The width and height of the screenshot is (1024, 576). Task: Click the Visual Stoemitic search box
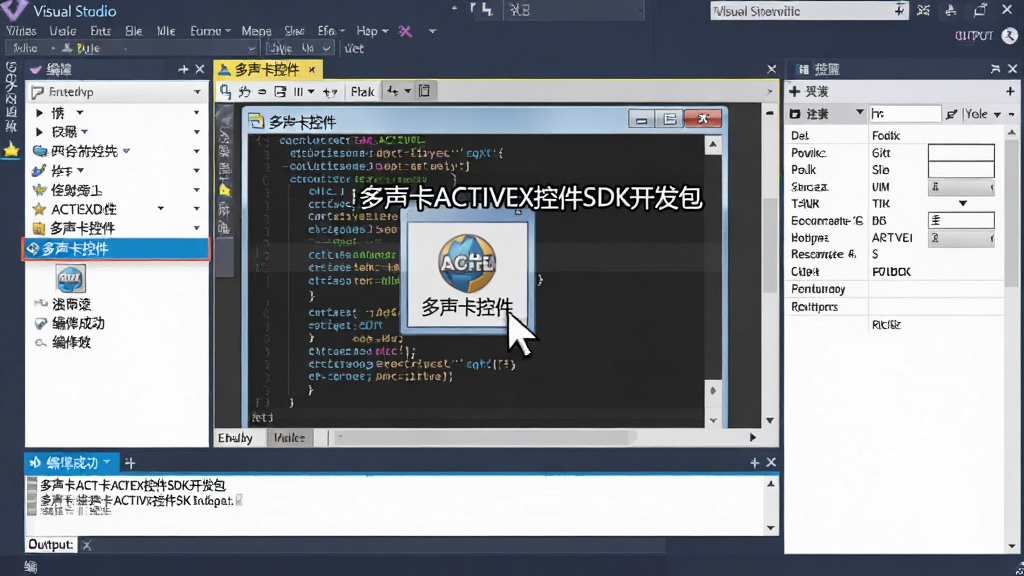coord(809,10)
